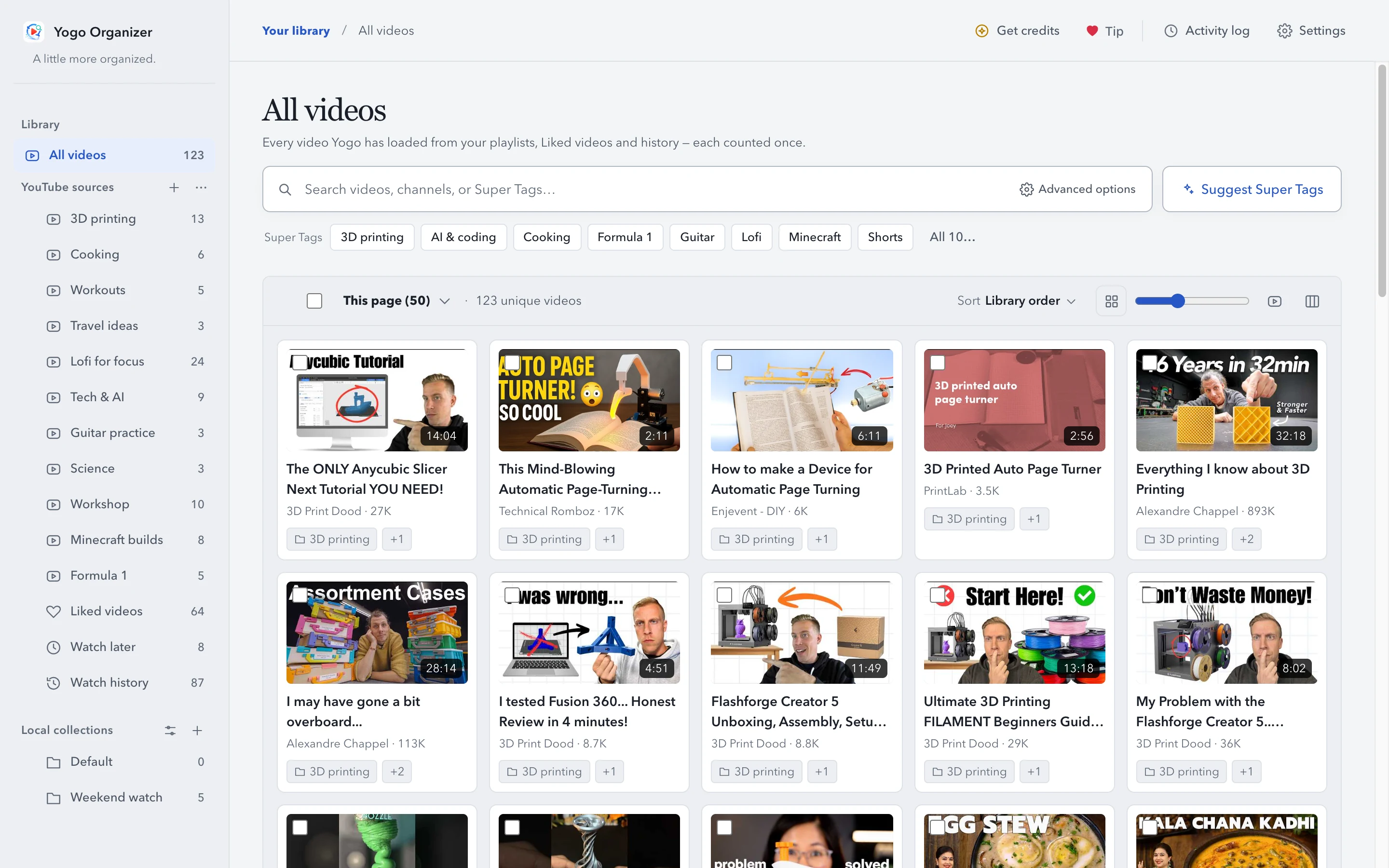Click the columns layout icon in toolbar

(x=1312, y=301)
